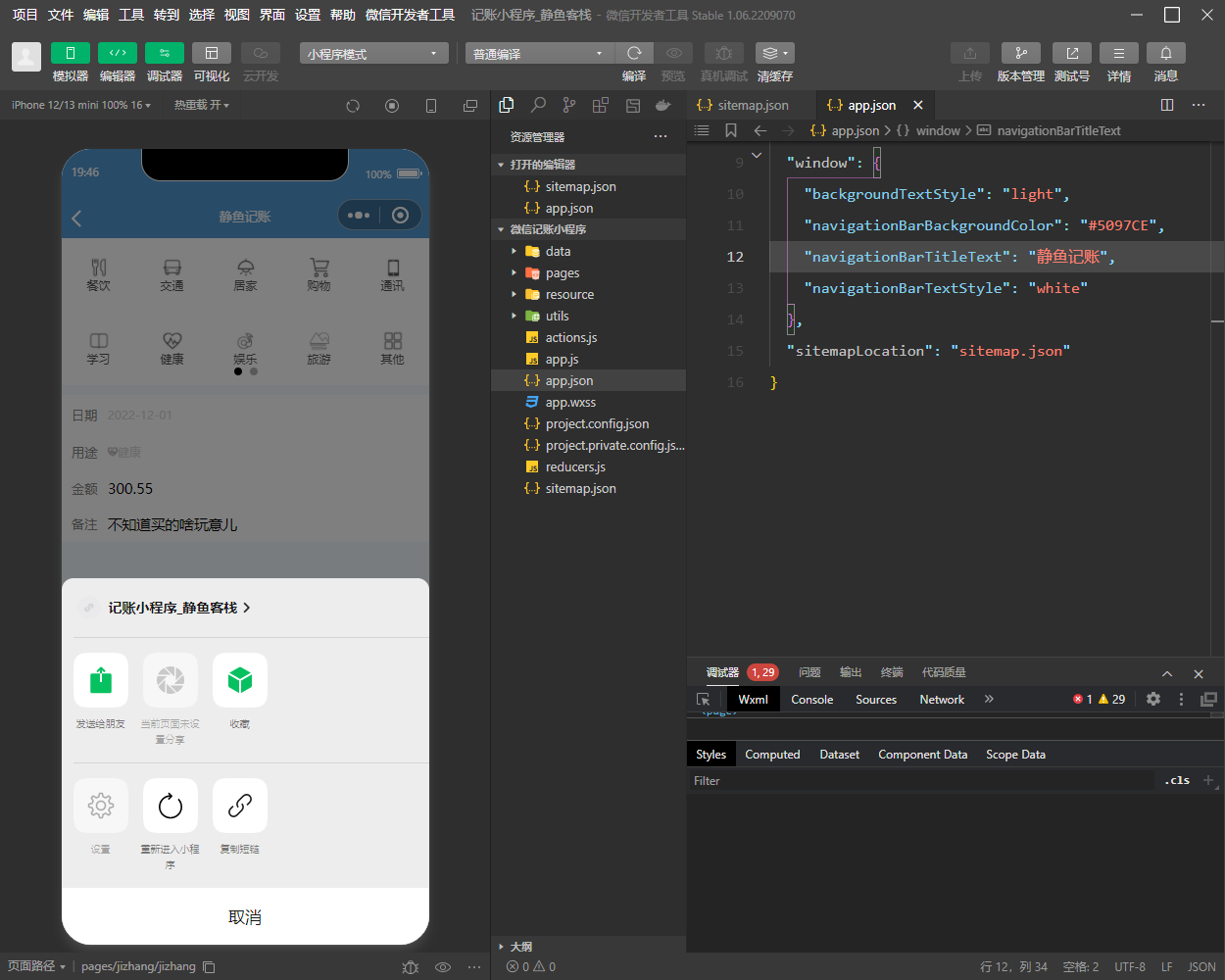This screenshot has height=980, width=1225.
Task: Click the Debugger (调试器) toolbar icon
Action: tap(164, 53)
